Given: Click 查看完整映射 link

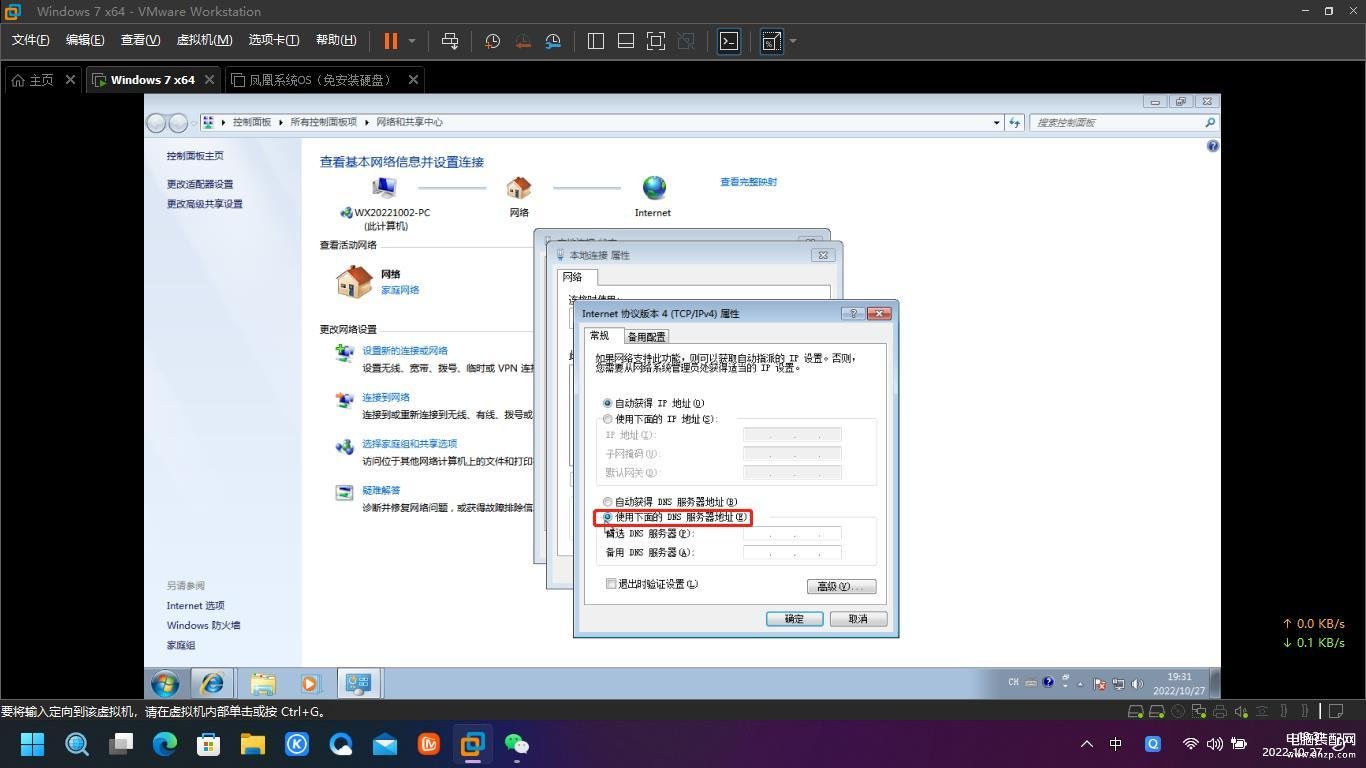Looking at the screenshot, I should click(x=748, y=182).
